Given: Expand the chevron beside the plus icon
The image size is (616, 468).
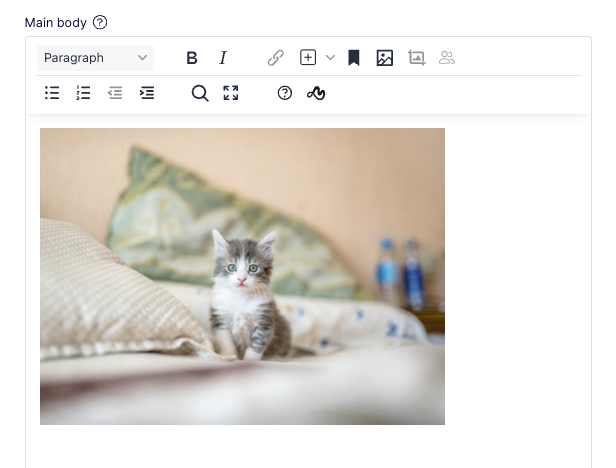Looking at the screenshot, I should [x=330, y=58].
